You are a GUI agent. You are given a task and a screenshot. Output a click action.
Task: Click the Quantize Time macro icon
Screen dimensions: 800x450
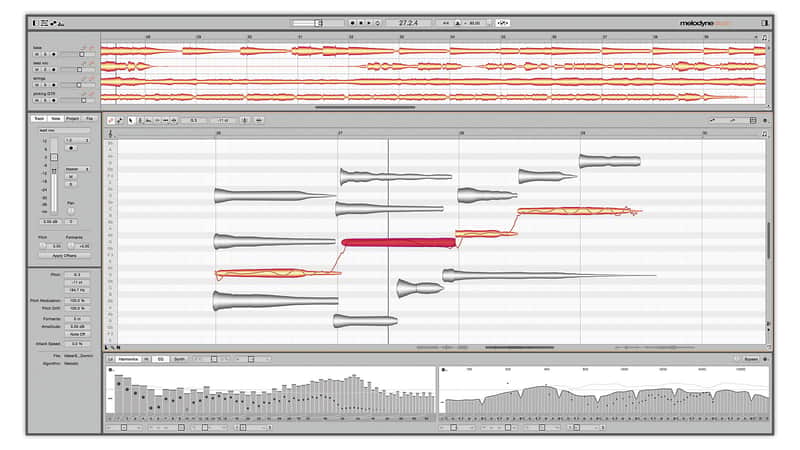coord(259,120)
